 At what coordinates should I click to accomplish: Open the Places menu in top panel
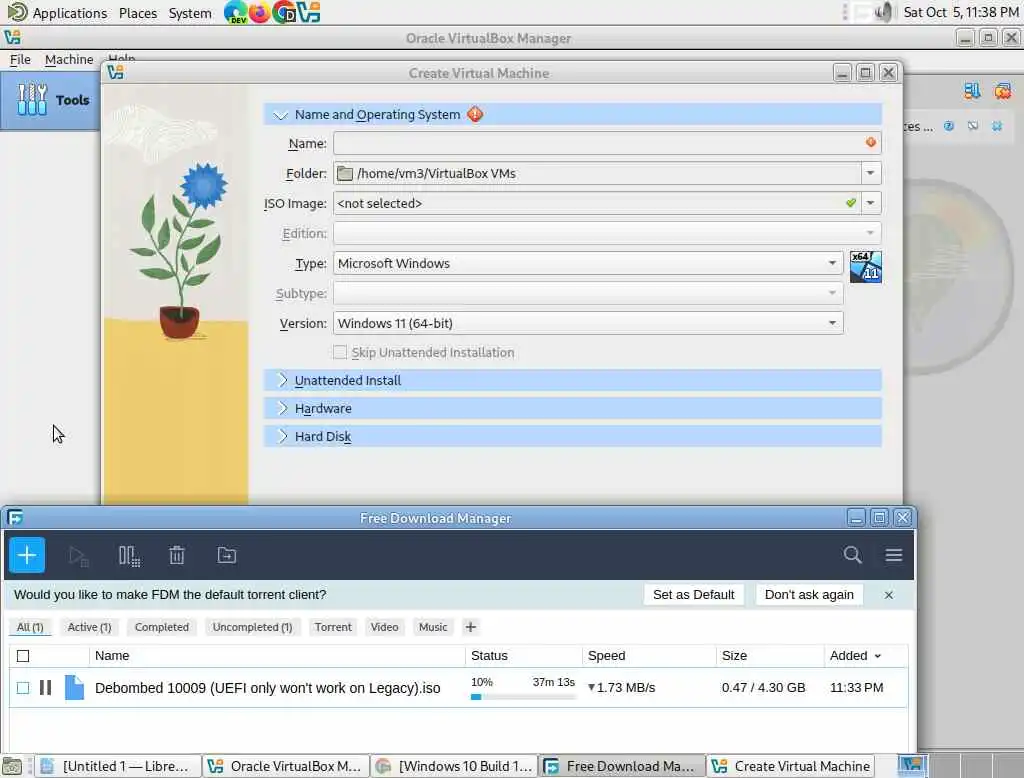(138, 13)
